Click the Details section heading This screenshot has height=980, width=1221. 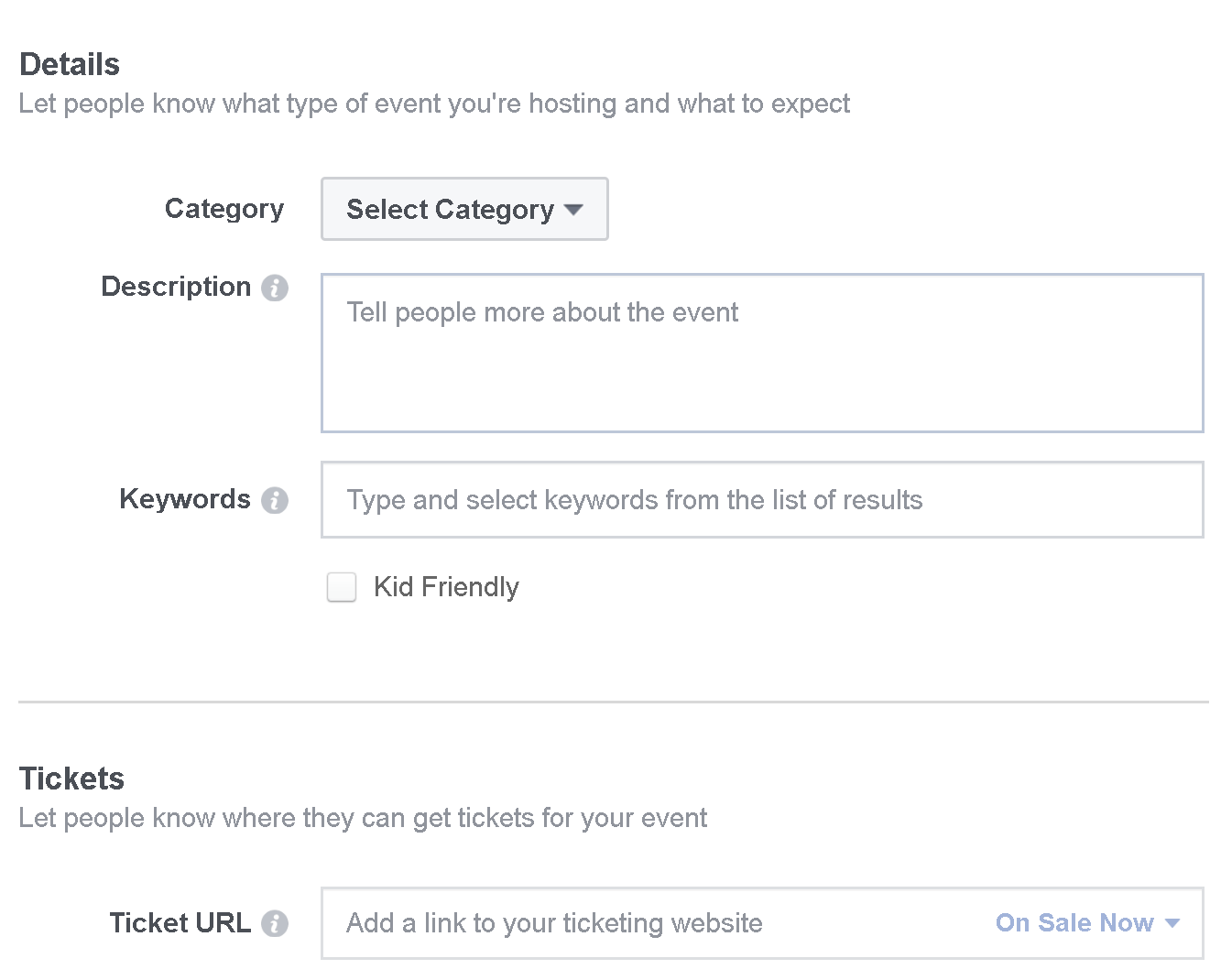pos(70,64)
